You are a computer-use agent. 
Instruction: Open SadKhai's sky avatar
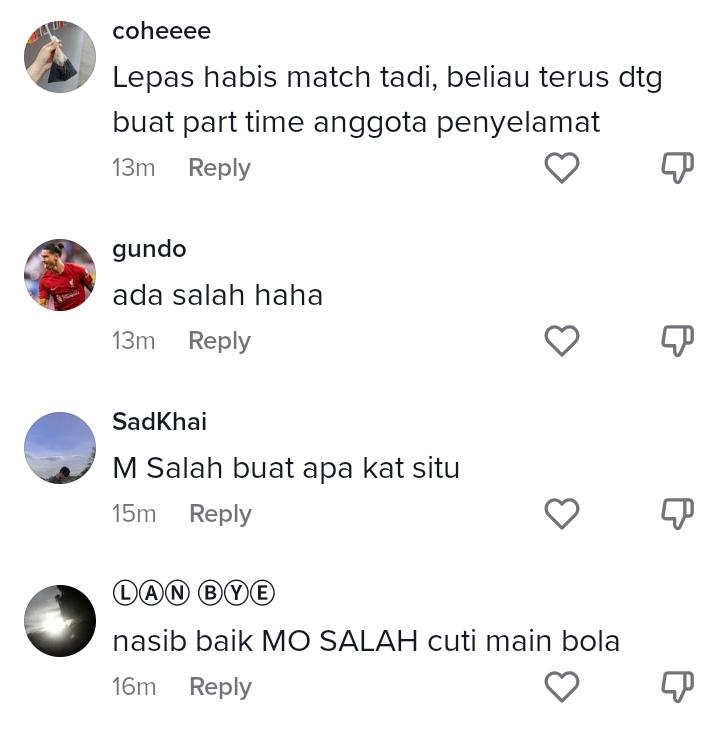[x=60, y=448]
